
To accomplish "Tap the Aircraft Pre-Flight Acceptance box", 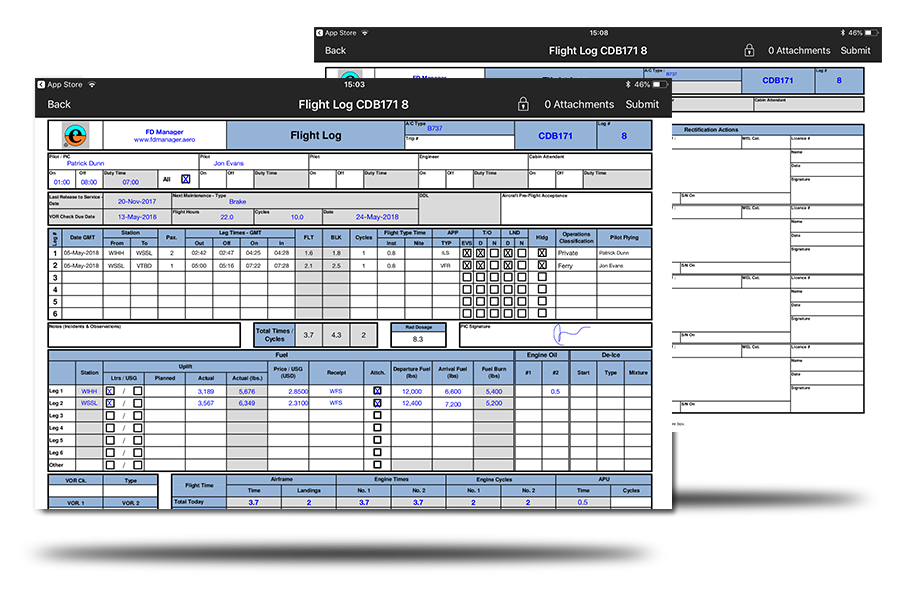I will coord(576,208).
